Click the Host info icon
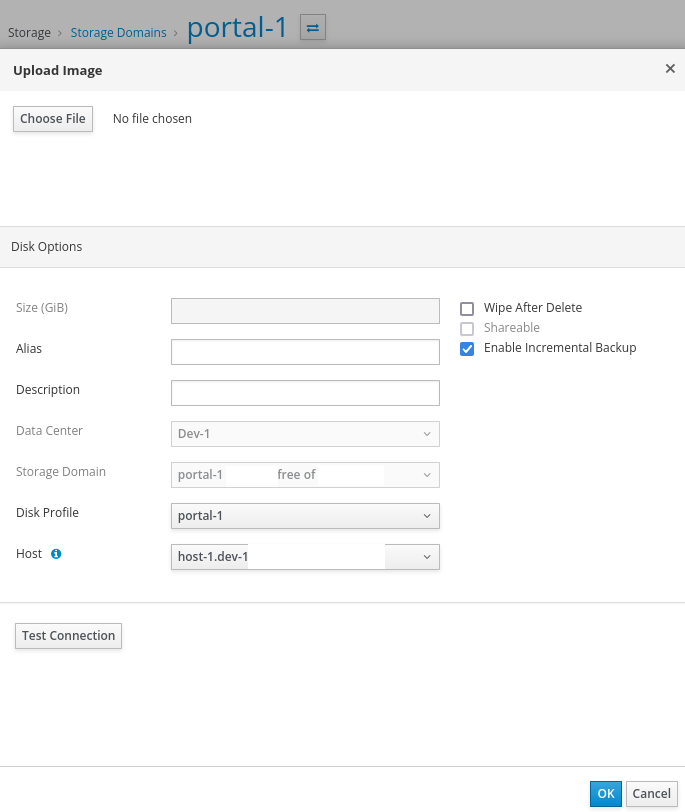 (x=56, y=553)
